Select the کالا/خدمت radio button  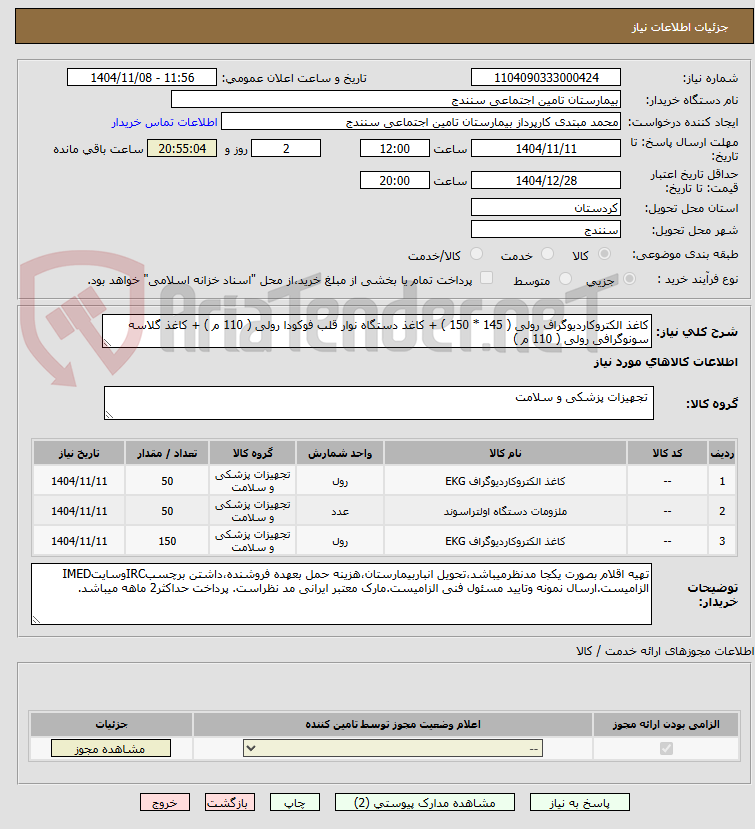(476, 254)
